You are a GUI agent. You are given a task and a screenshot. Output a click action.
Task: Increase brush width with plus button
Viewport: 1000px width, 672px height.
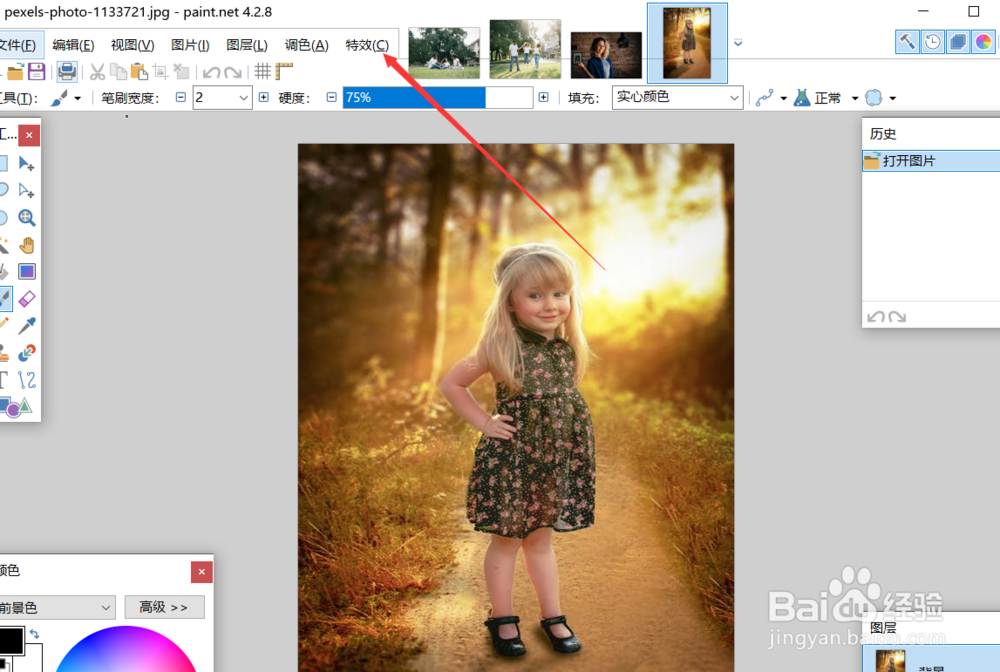coord(264,97)
